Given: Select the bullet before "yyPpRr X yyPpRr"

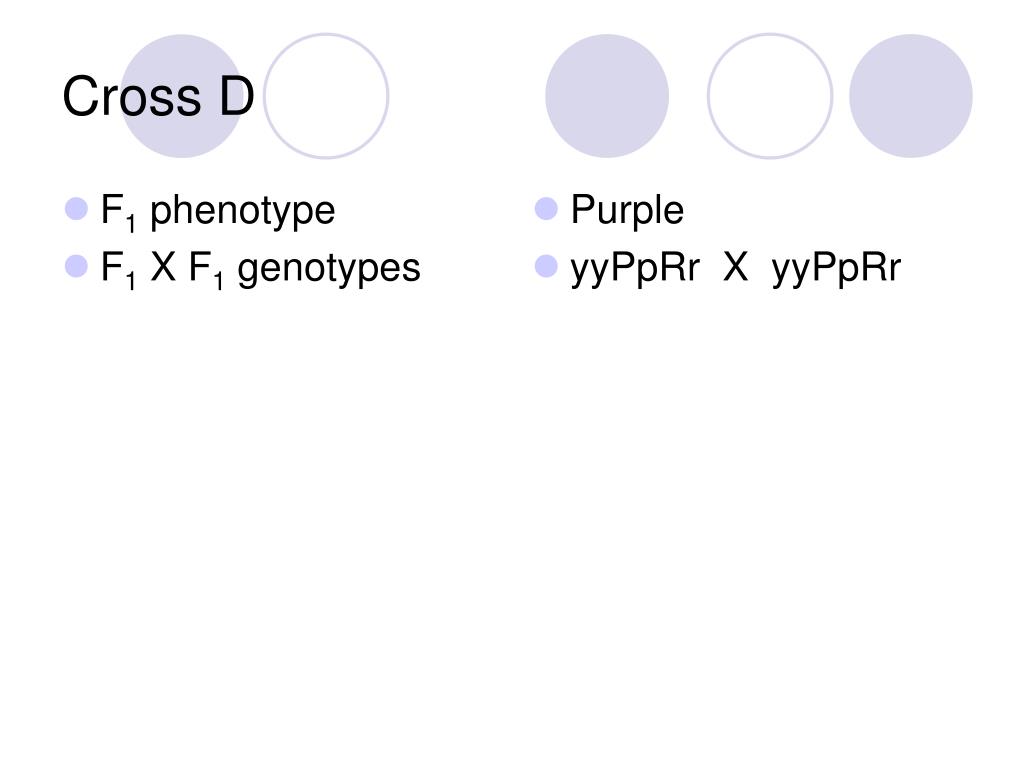Looking at the screenshot, I should coord(546,266).
